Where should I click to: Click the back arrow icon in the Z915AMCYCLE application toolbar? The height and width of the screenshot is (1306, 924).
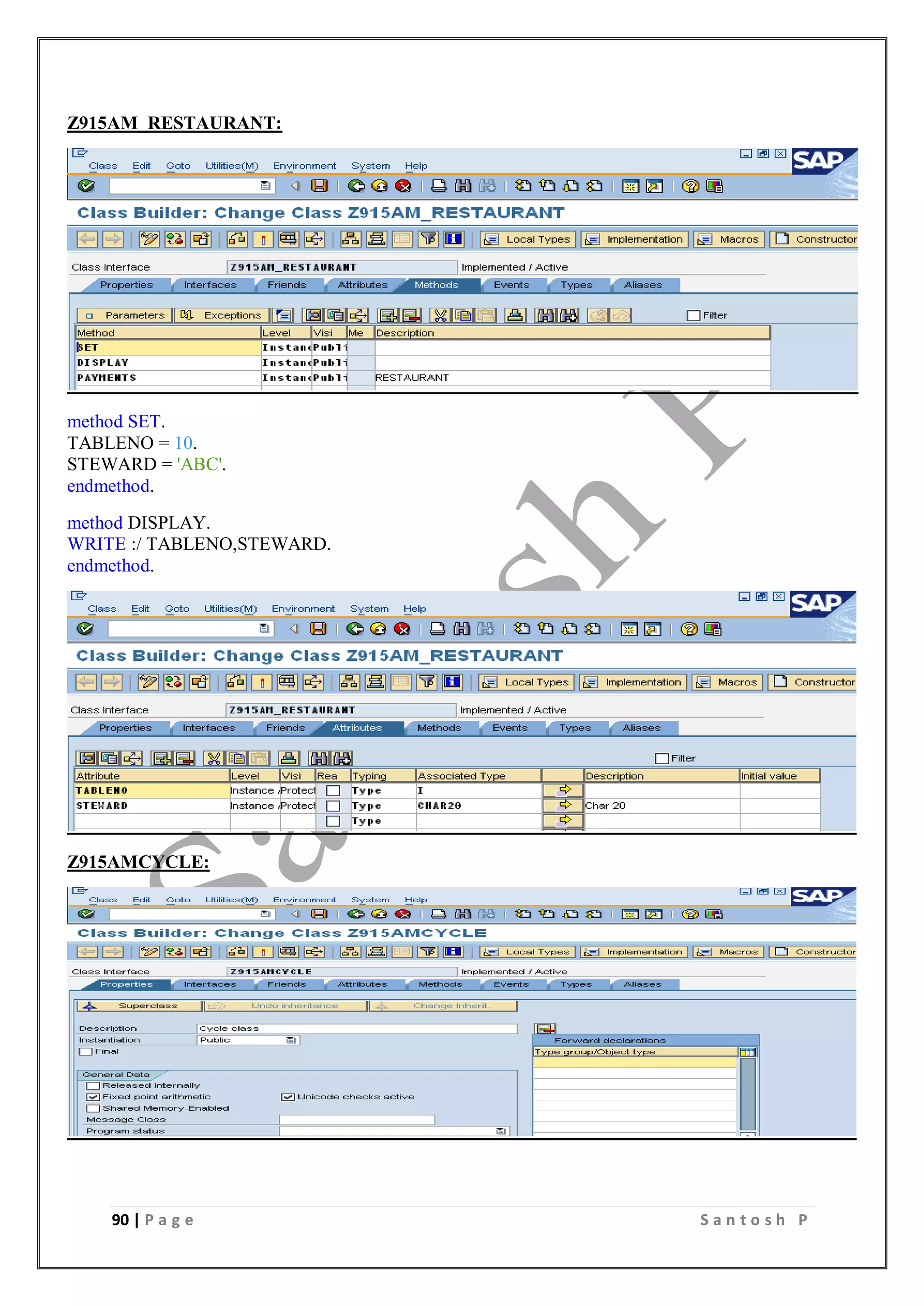click(87, 951)
